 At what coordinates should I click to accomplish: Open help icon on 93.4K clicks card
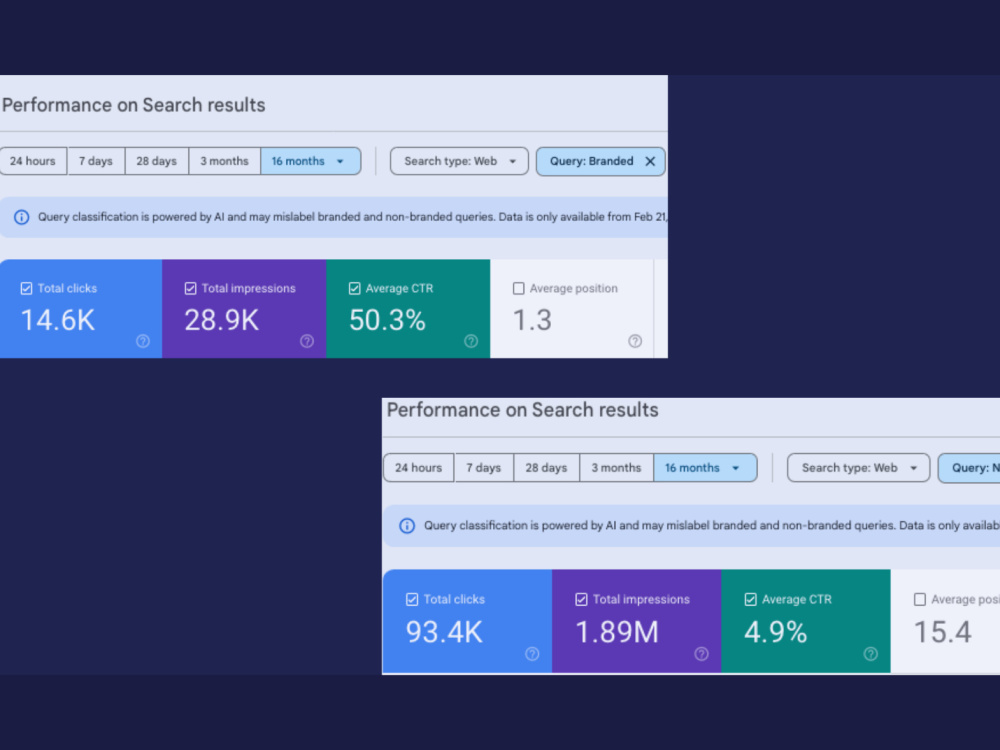(532, 654)
